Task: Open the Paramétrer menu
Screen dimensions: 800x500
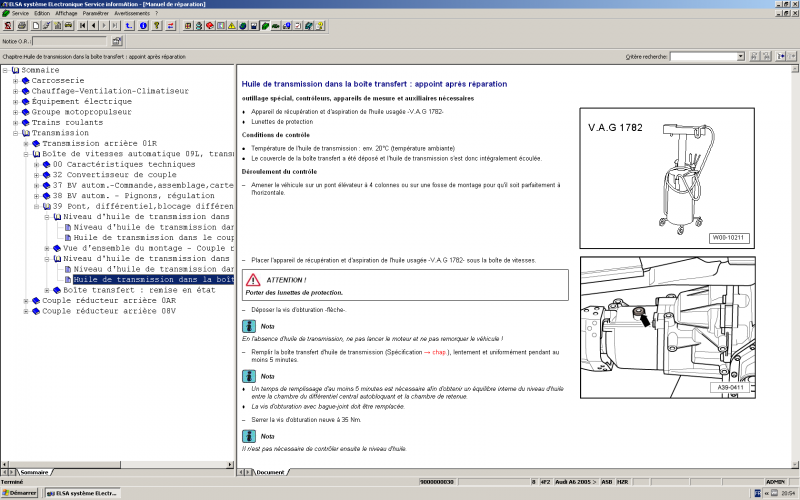Action: click(x=97, y=13)
